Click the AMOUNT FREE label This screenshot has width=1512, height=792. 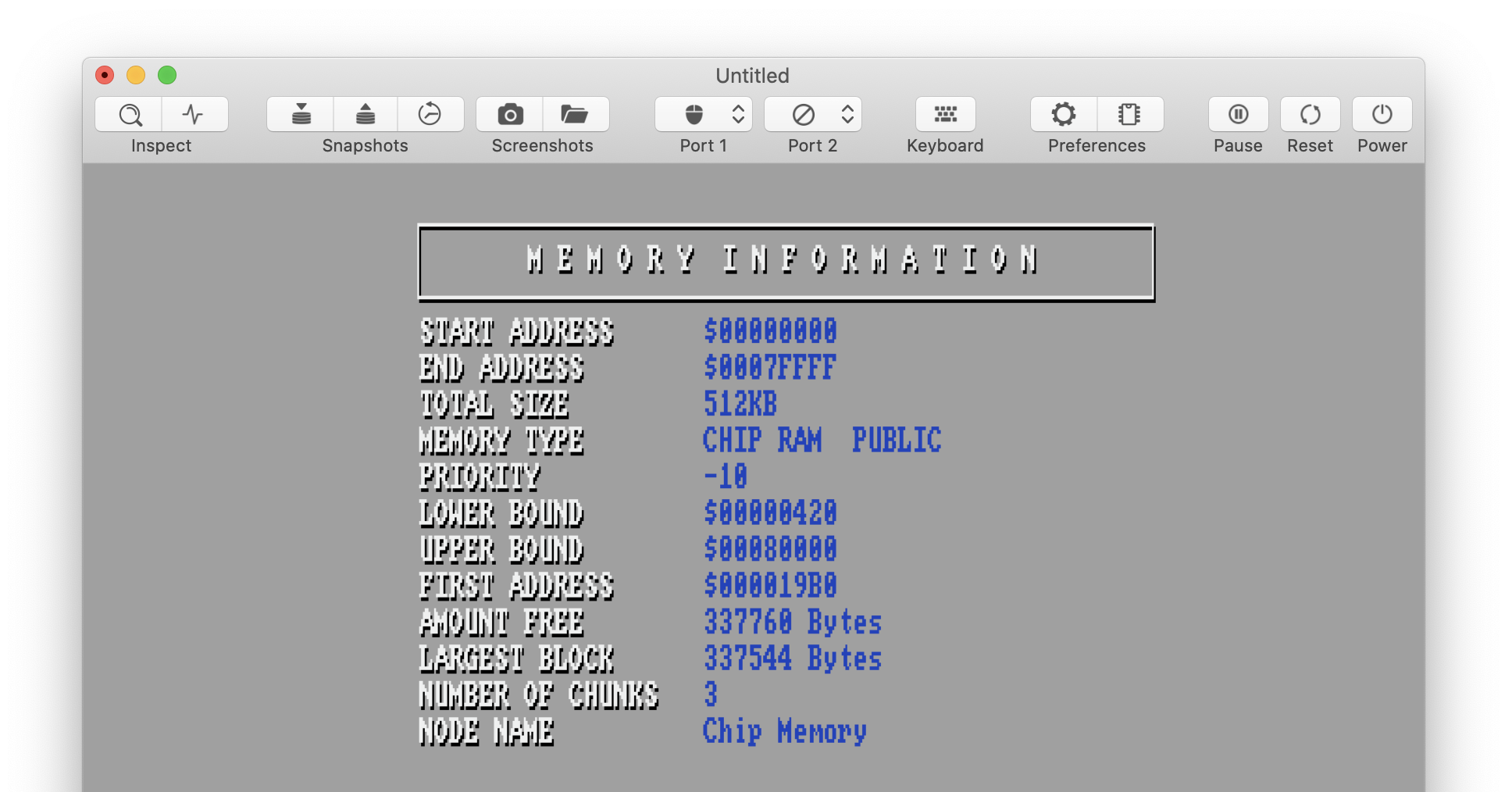pos(501,623)
